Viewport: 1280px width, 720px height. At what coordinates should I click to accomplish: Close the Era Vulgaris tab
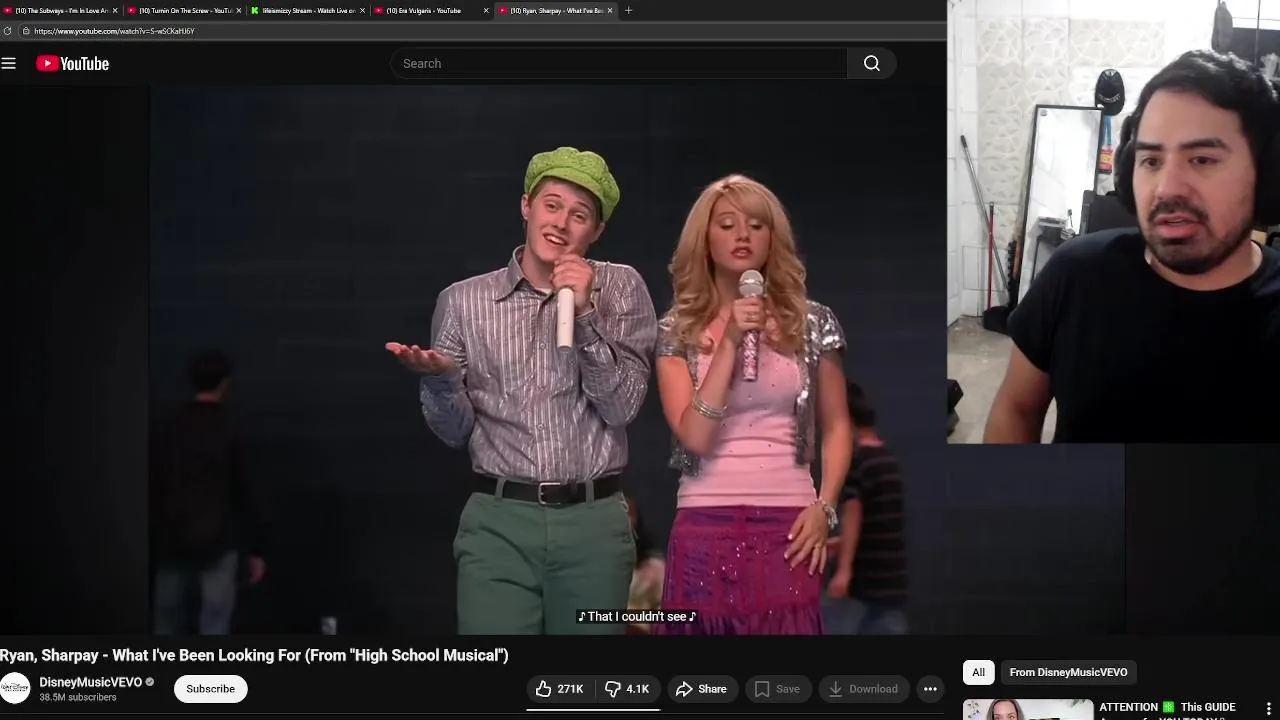pos(487,10)
